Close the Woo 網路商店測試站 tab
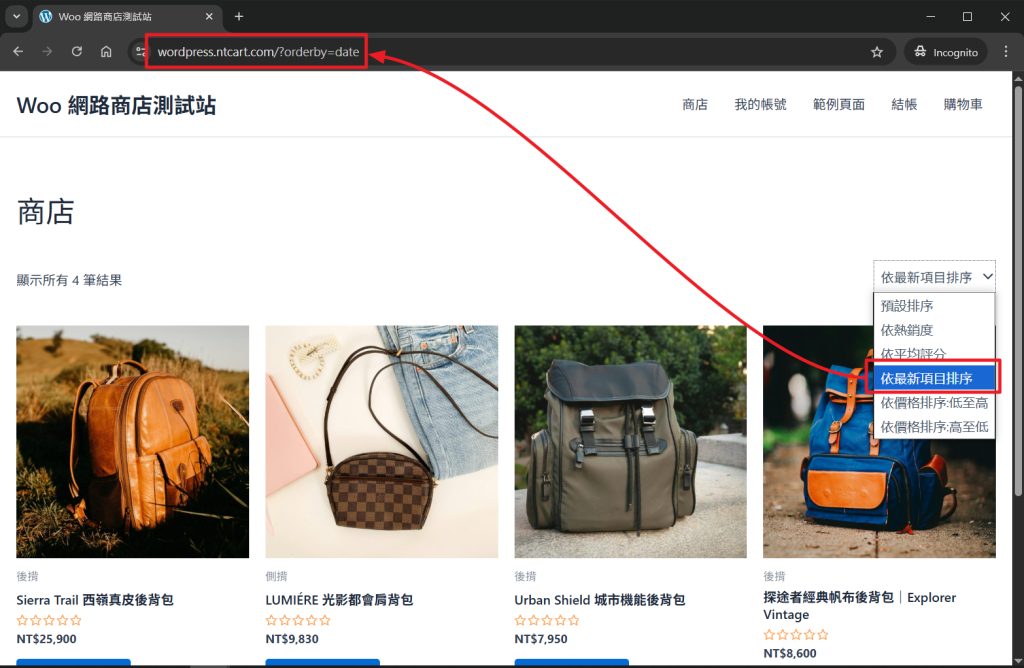Image resolution: width=1024 pixels, height=668 pixels. coord(209,16)
